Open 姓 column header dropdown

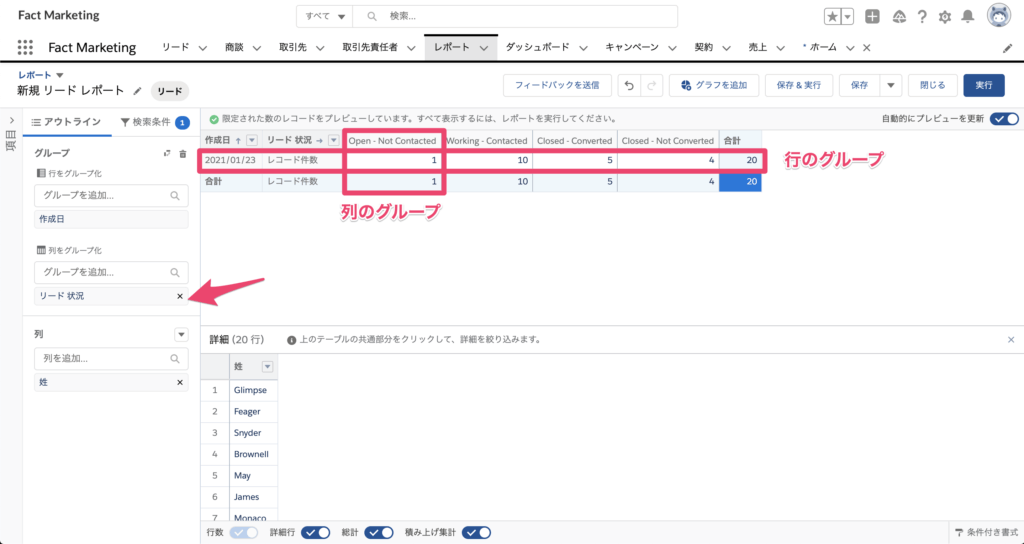point(267,367)
